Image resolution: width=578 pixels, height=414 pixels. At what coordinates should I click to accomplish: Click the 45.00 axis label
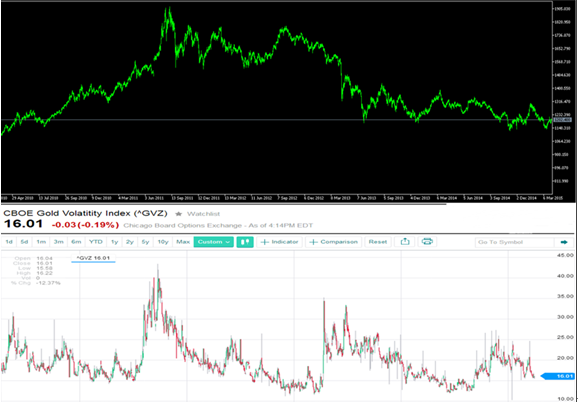565,255
